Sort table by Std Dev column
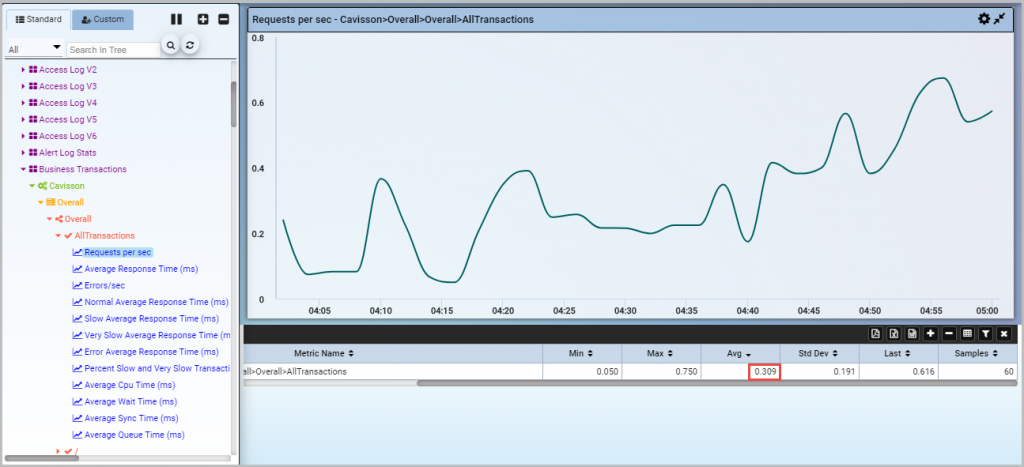The height and width of the screenshot is (467, 1024). (818, 353)
